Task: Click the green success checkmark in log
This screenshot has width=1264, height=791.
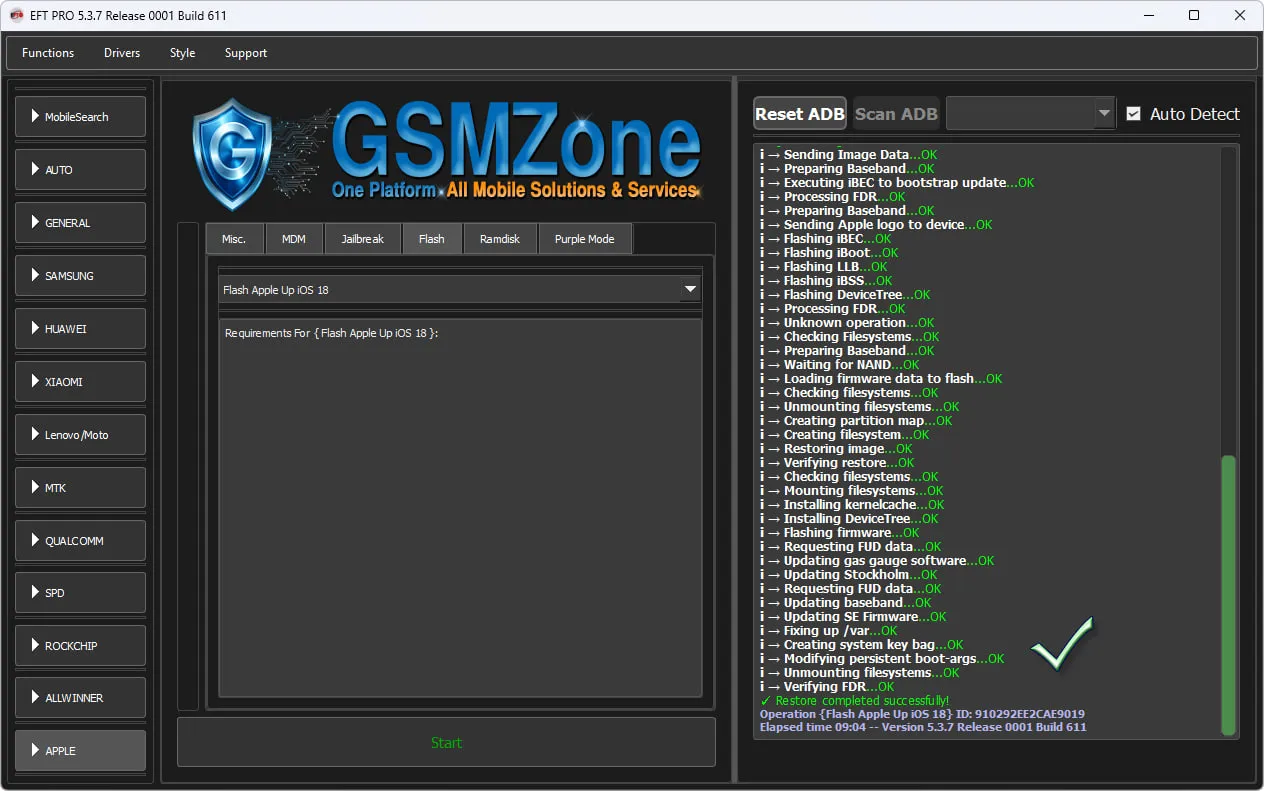Action: coord(1062,644)
